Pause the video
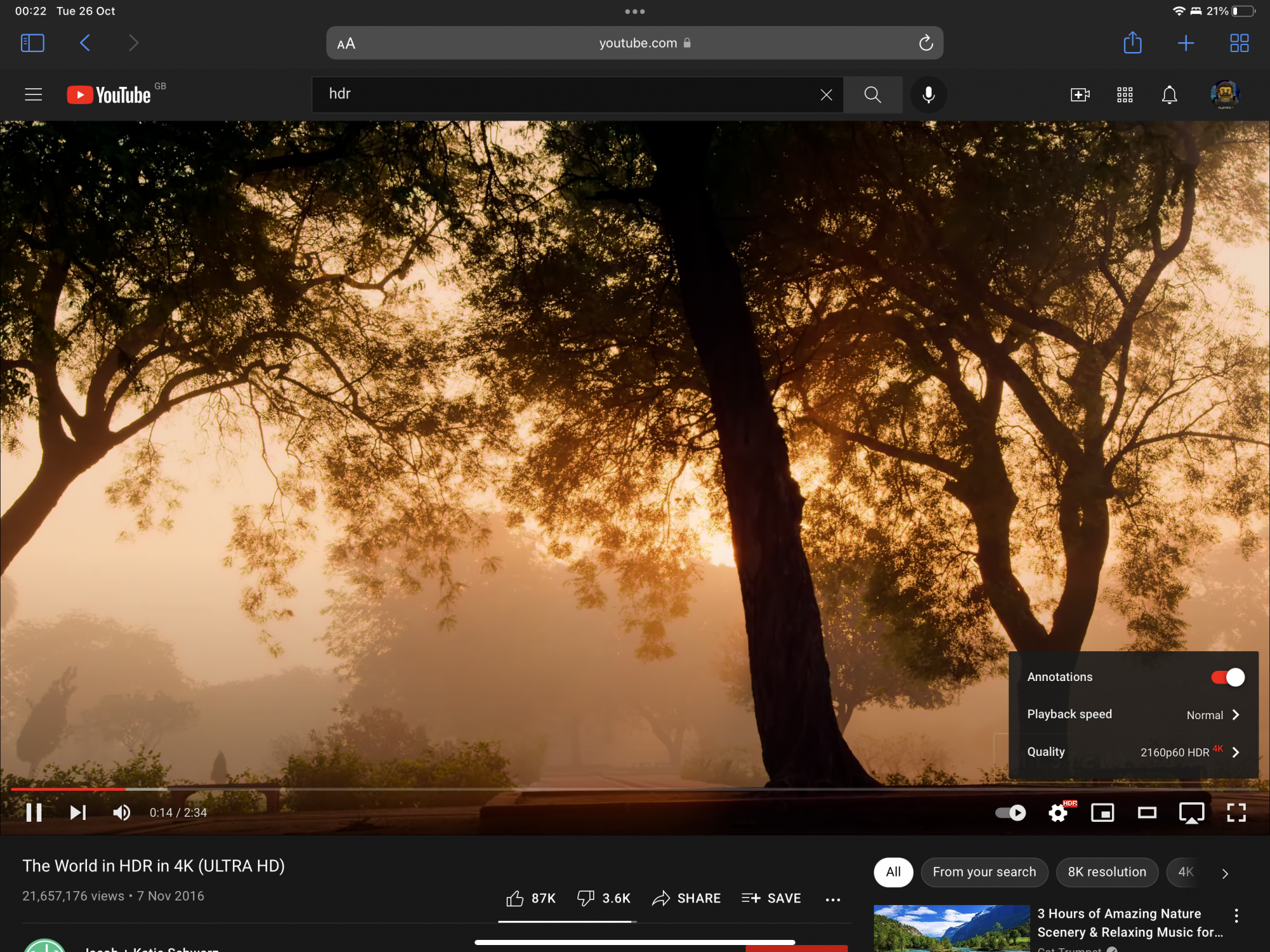This screenshot has width=1270, height=952. pos(34,812)
